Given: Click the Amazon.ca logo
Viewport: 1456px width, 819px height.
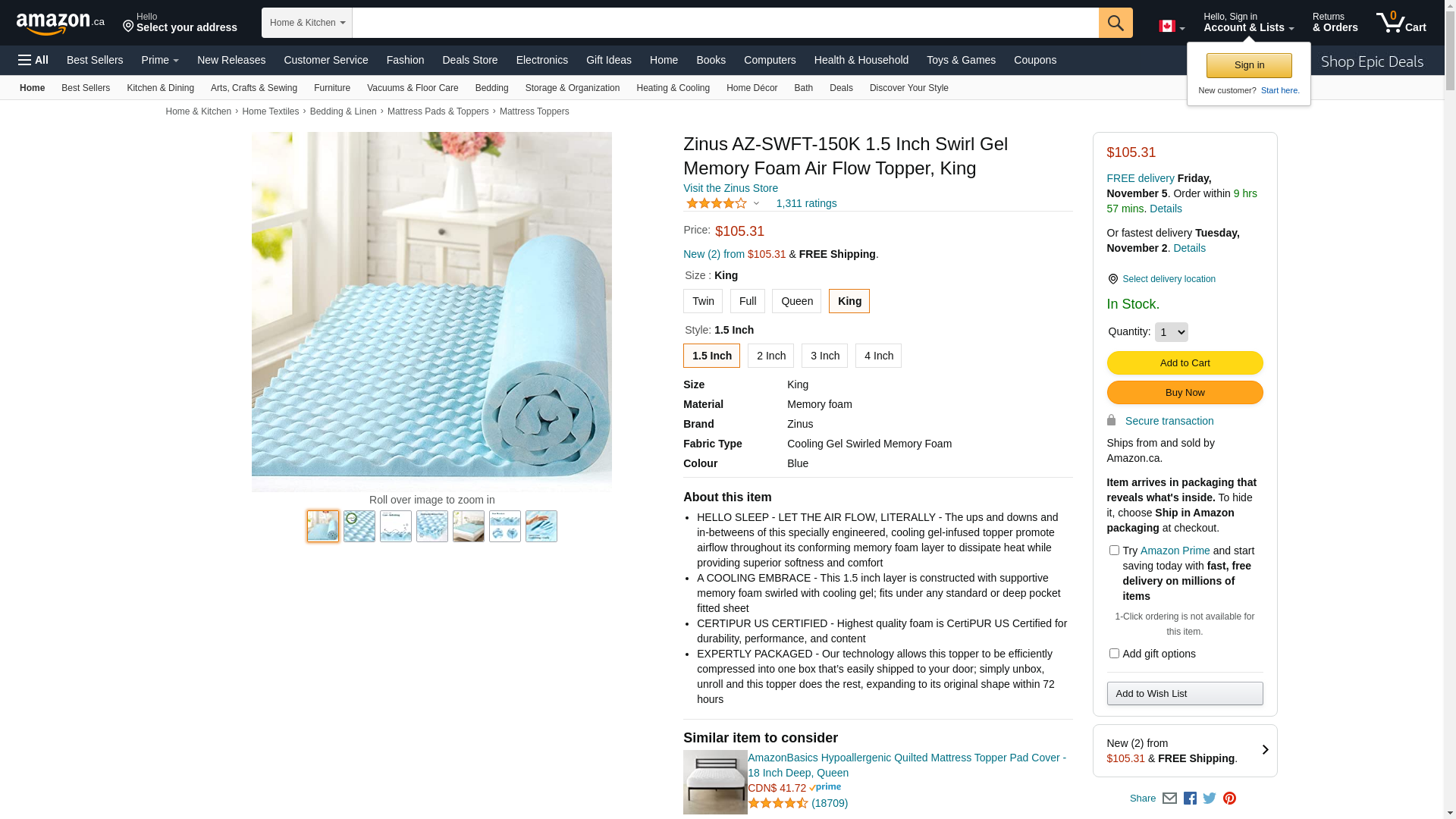Looking at the screenshot, I should [x=61, y=24].
